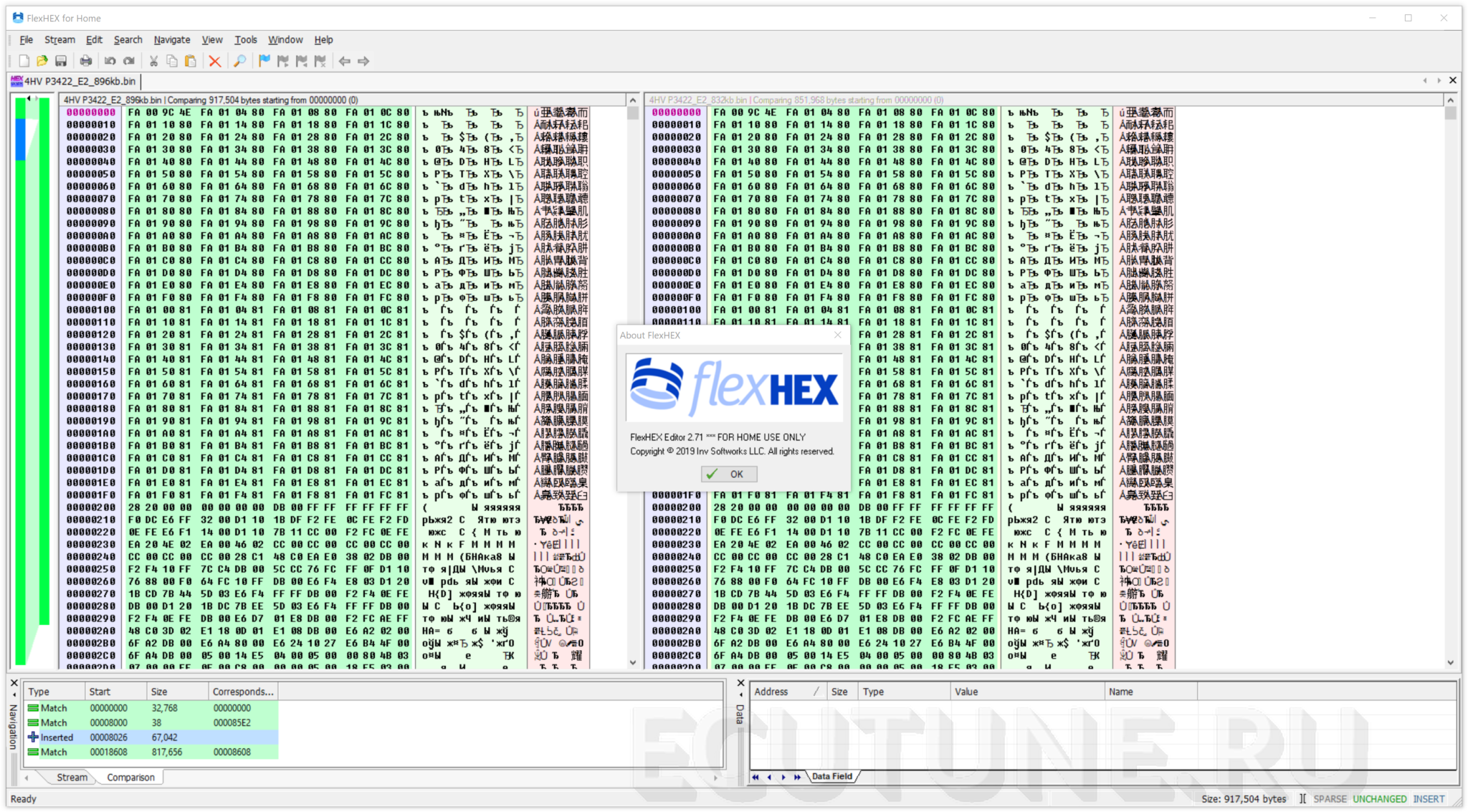Image resolution: width=1468 pixels, height=812 pixels.
Task: Select the Inserted row at 00008026
Action: click(151, 737)
